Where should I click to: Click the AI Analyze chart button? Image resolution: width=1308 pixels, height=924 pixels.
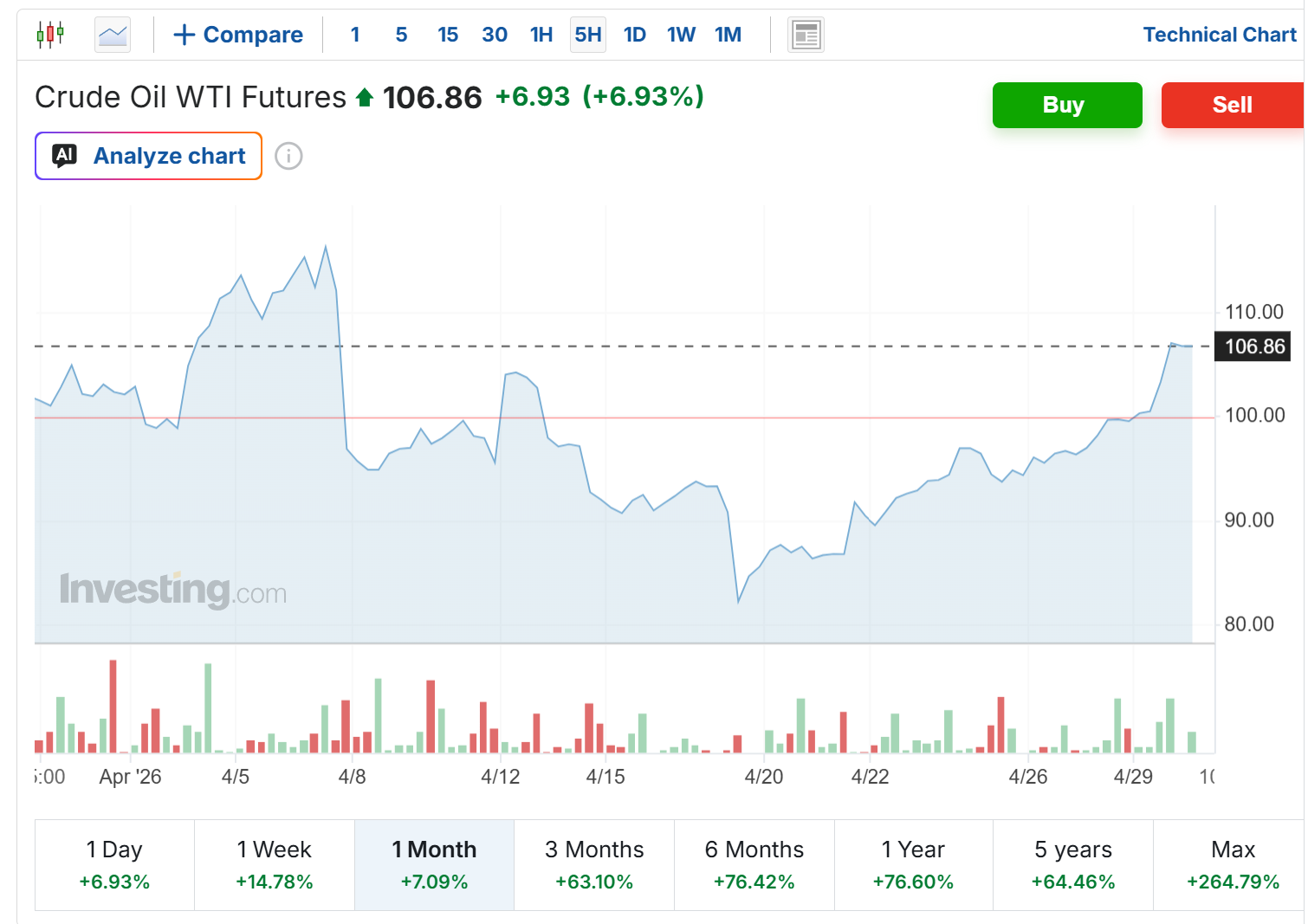pyautogui.click(x=148, y=156)
